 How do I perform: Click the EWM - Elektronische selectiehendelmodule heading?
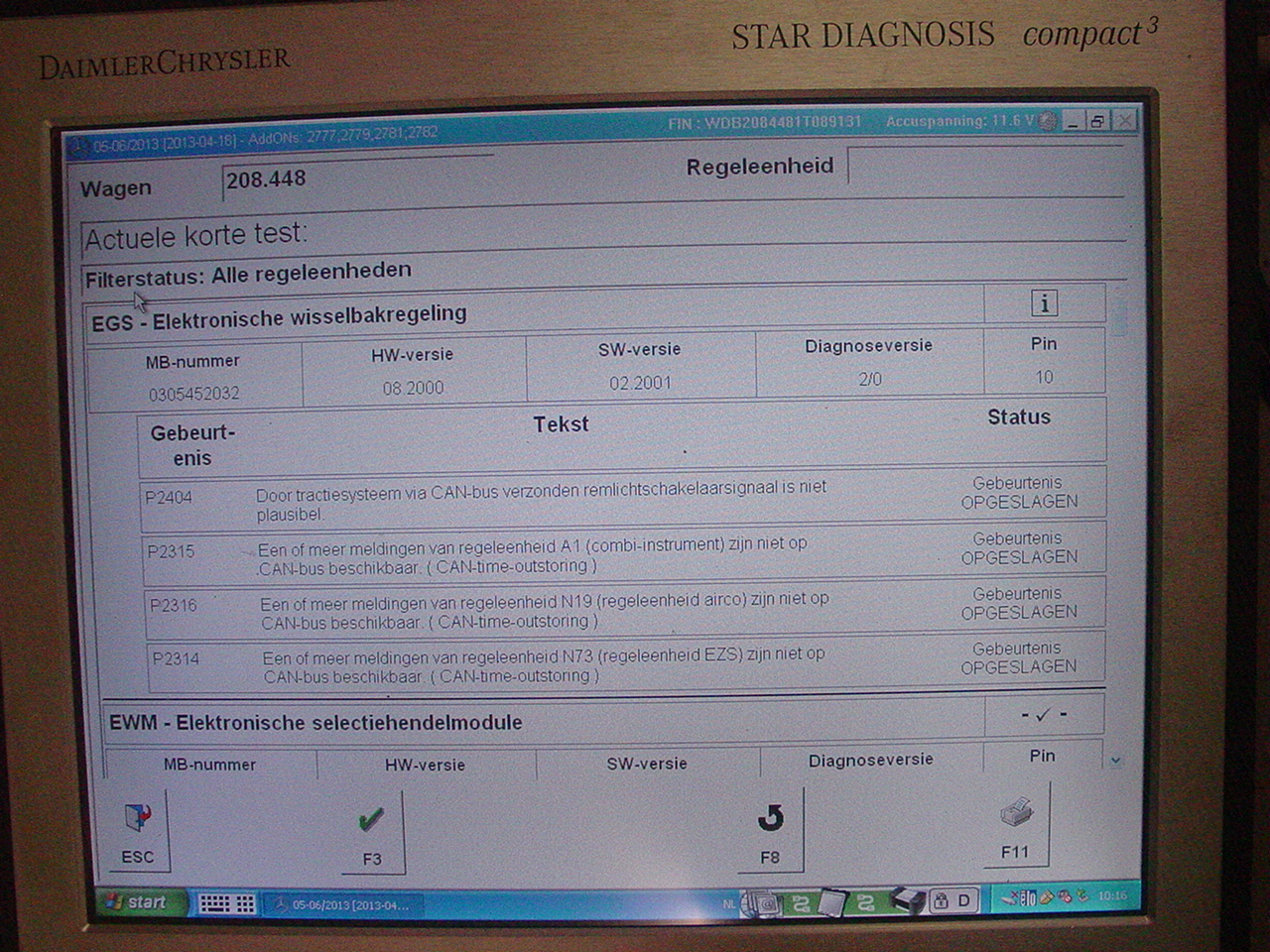[x=316, y=723]
